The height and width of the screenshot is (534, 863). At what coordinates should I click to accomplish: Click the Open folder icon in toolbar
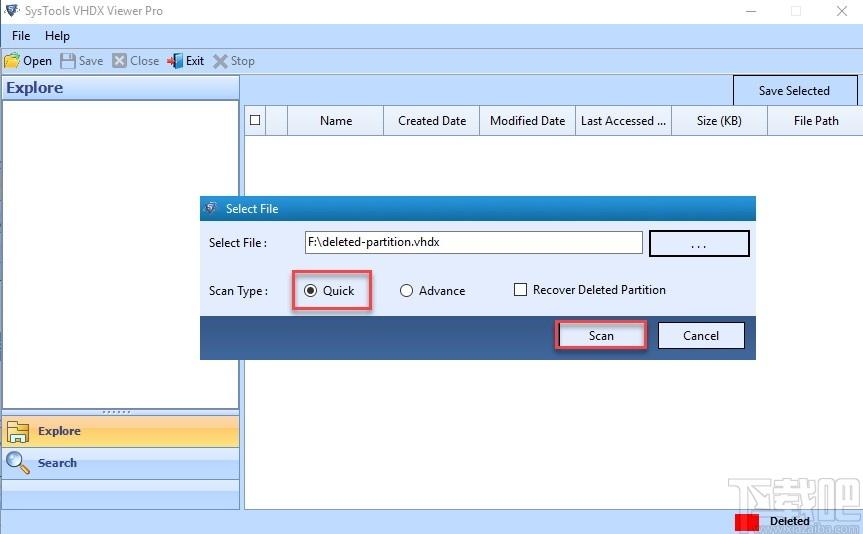point(12,61)
